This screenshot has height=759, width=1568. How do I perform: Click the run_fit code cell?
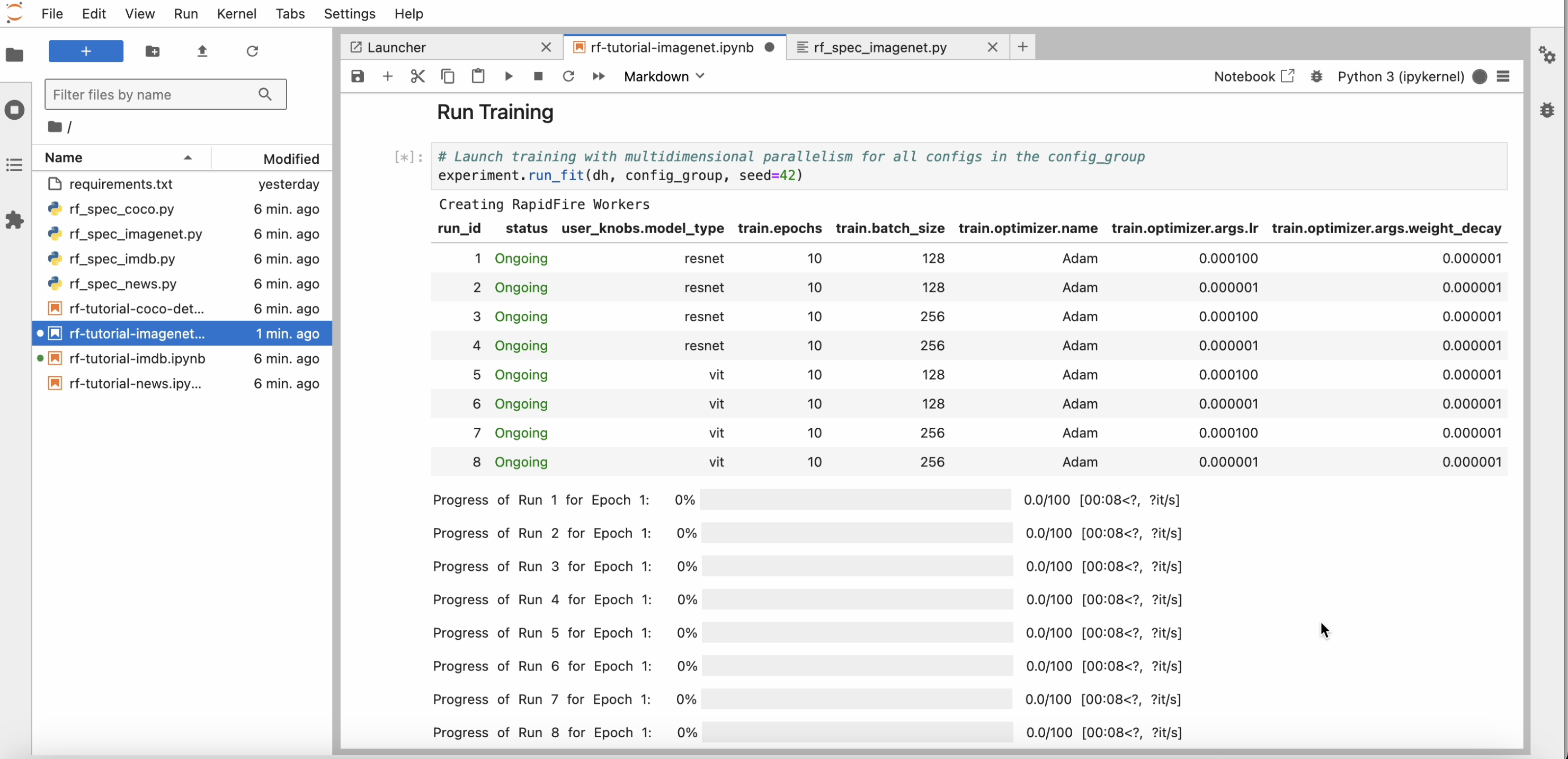pyautogui.click(x=969, y=166)
